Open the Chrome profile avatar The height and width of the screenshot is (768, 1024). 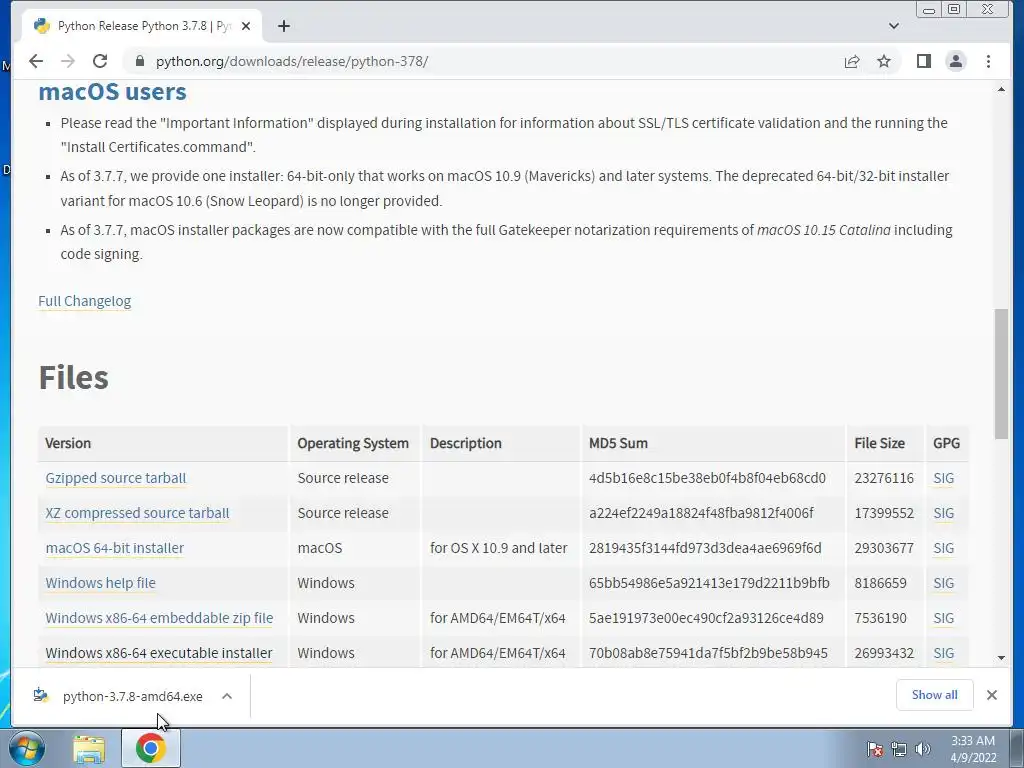(955, 61)
